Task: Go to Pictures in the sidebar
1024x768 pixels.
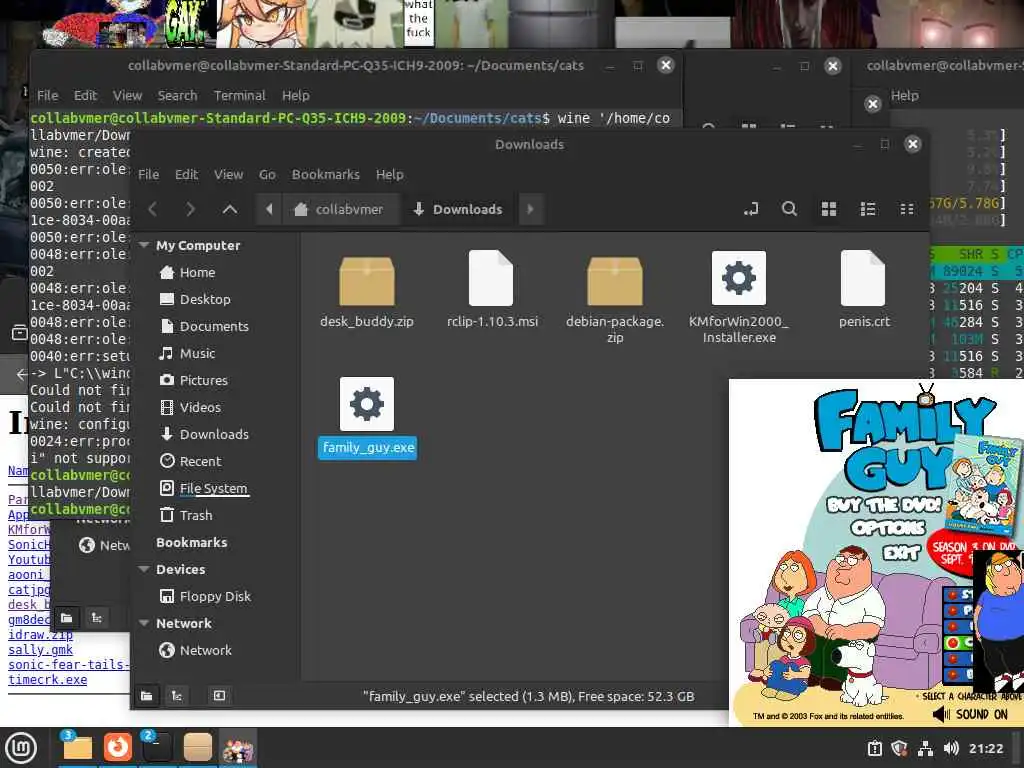Action: pos(203,380)
